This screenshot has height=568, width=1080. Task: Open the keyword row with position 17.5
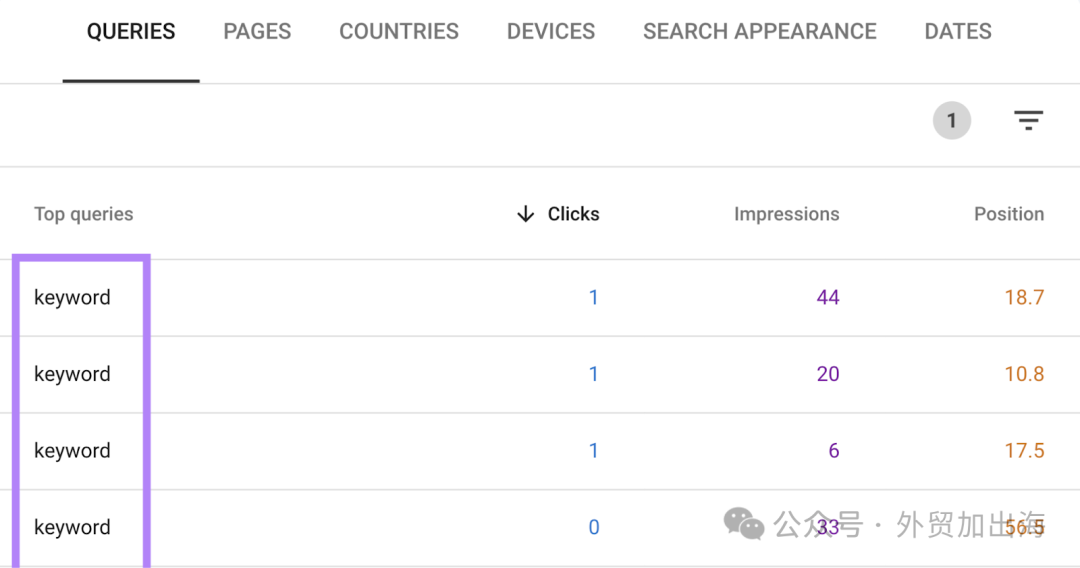(x=540, y=452)
